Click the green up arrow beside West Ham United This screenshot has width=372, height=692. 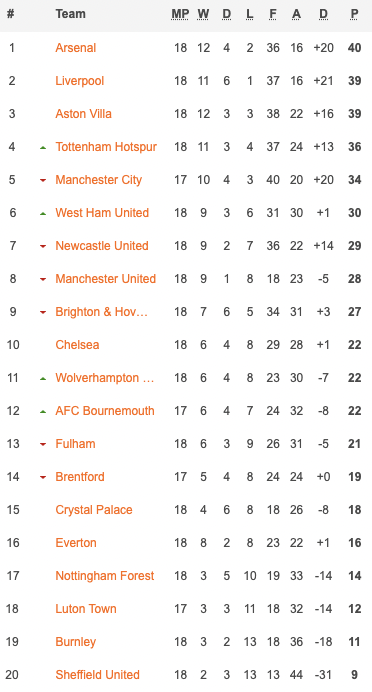tap(43, 213)
